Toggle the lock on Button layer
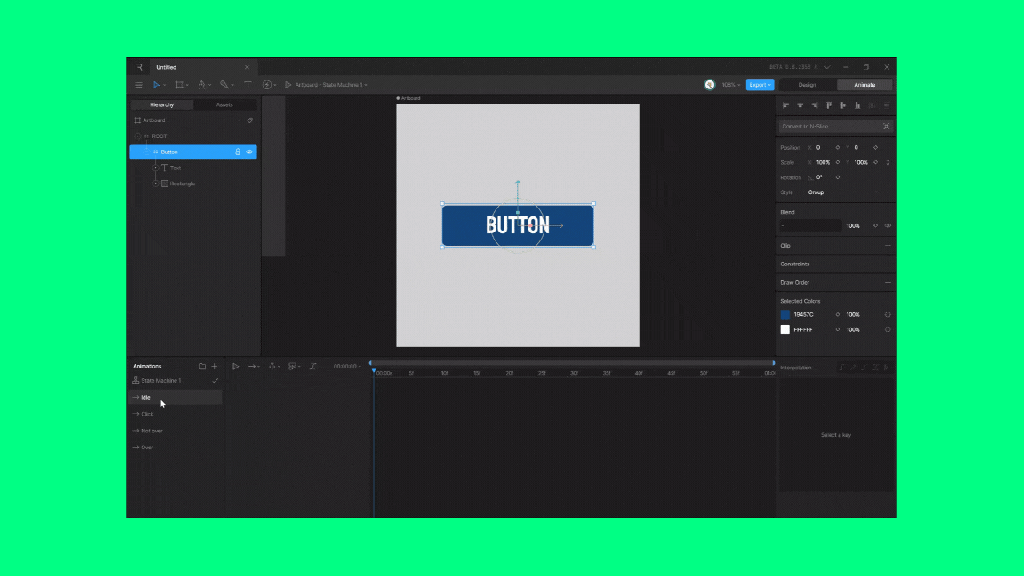 tap(238, 152)
